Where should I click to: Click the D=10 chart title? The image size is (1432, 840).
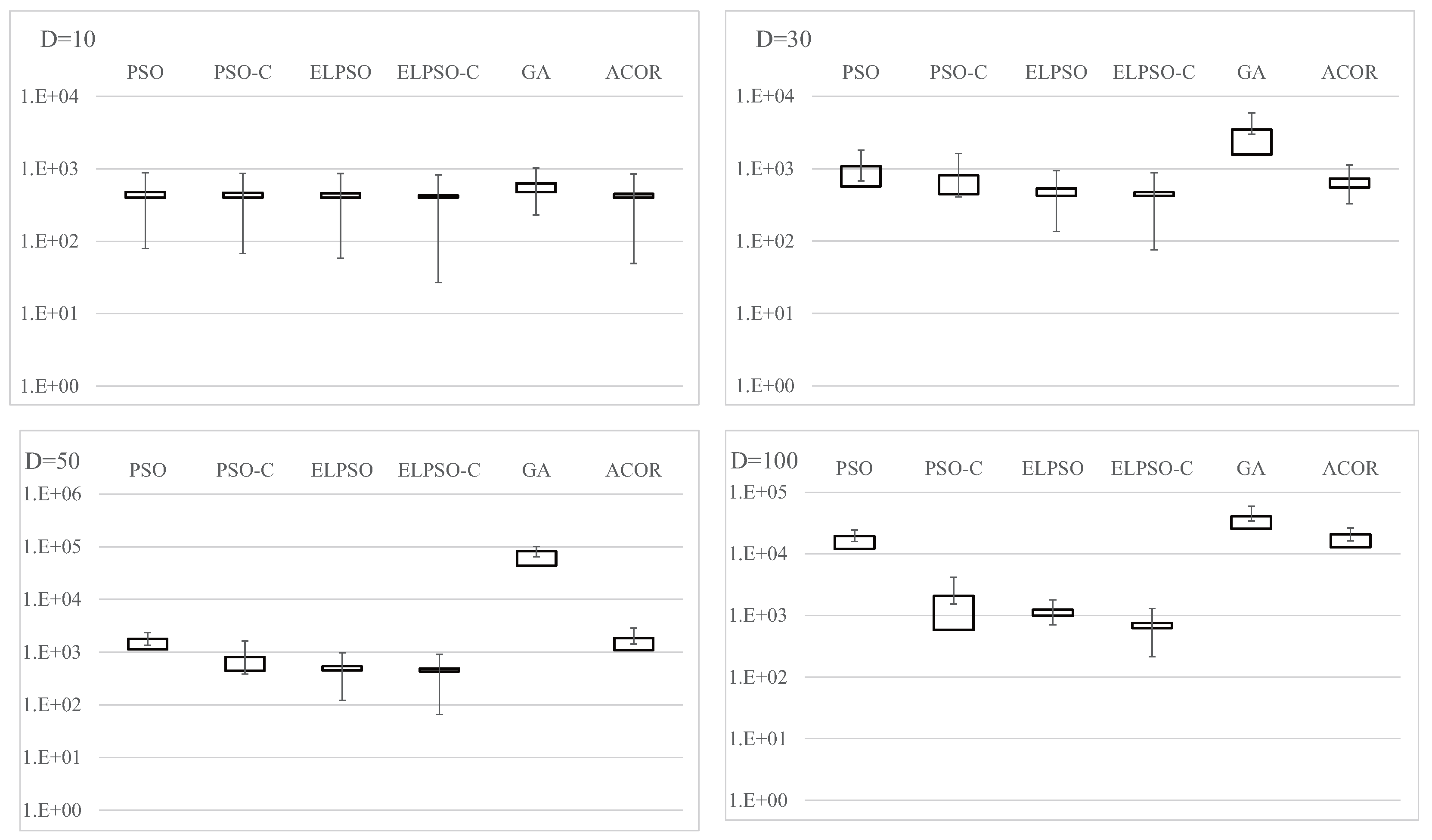[68, 40]
